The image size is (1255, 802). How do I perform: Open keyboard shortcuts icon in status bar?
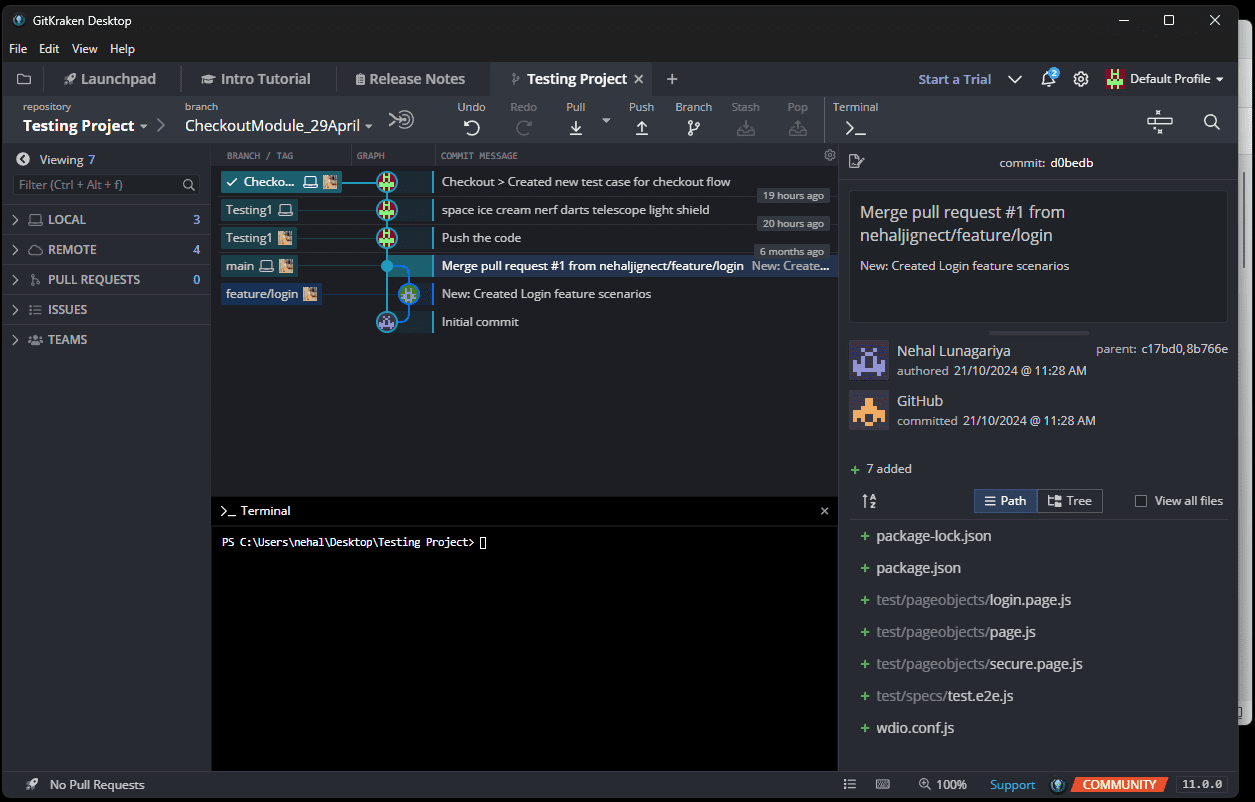tap(883, 785)
